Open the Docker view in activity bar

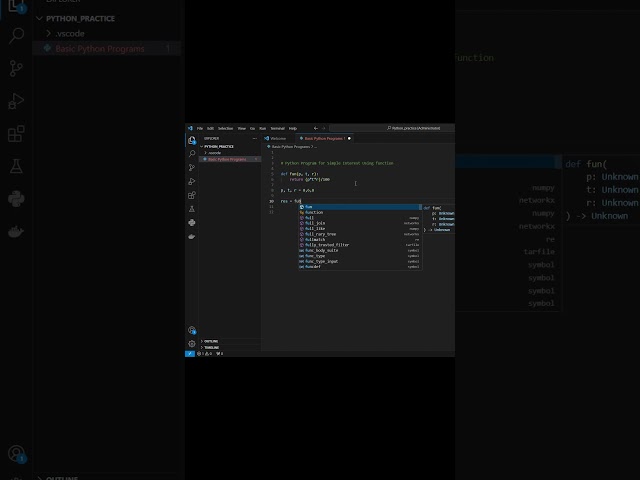[192, 236]
